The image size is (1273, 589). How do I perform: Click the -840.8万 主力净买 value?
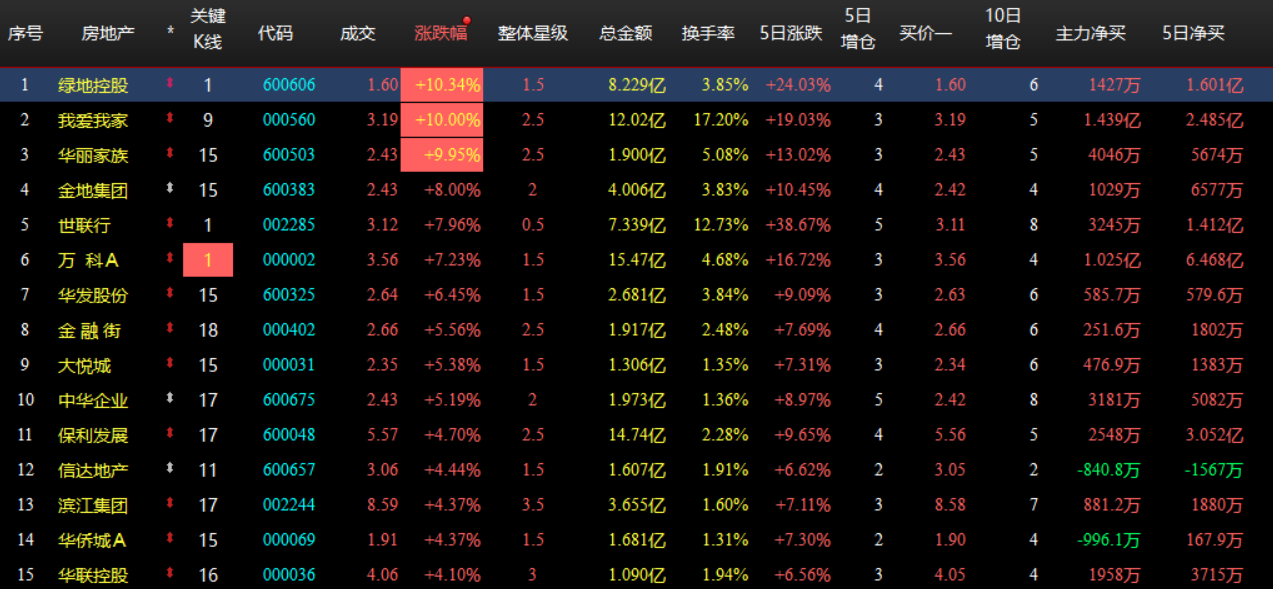[x=1111, y=470]
